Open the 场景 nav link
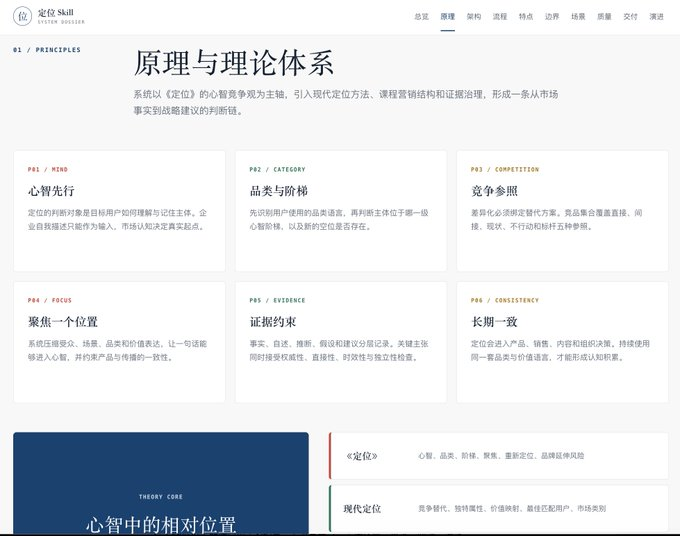Viewport: 680px width, 536px height. pos(578,16)
